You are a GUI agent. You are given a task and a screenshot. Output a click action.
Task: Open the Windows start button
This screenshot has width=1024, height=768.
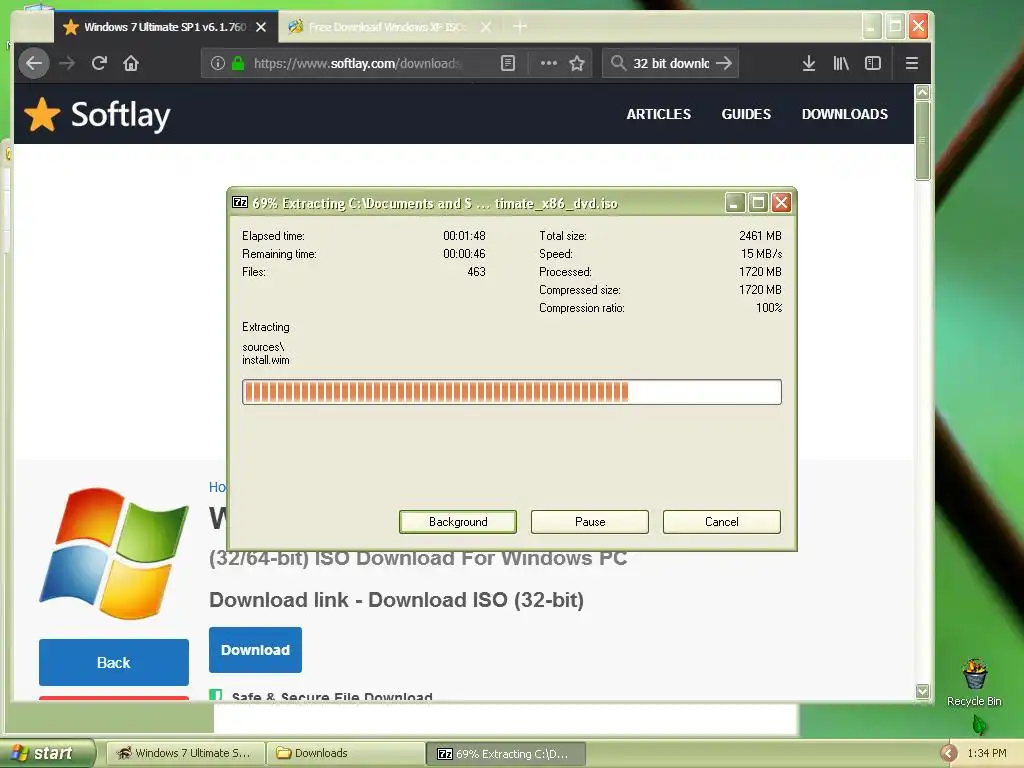coord(47,753)
